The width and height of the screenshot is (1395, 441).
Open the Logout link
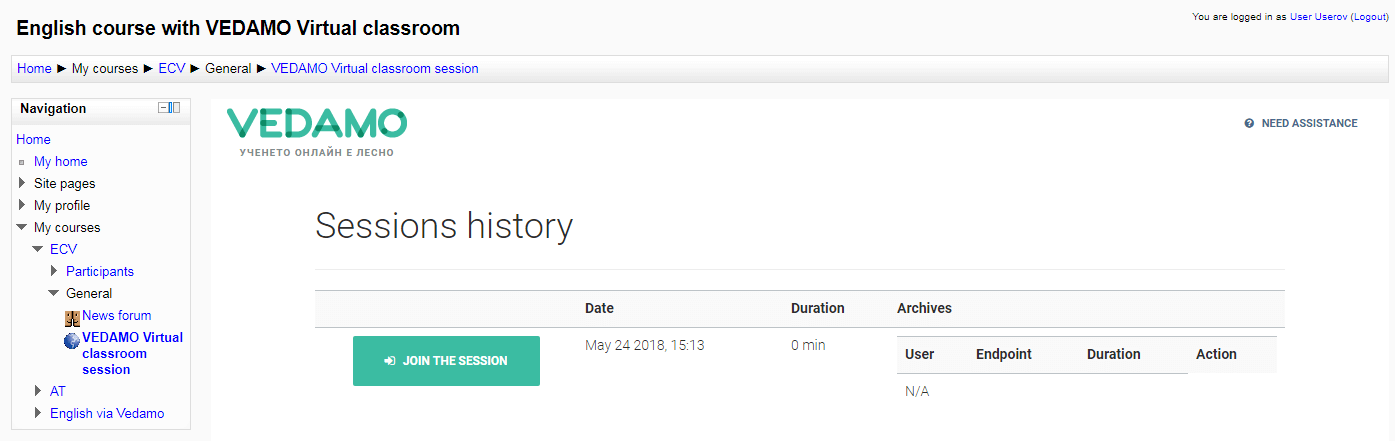[1369, 17]
